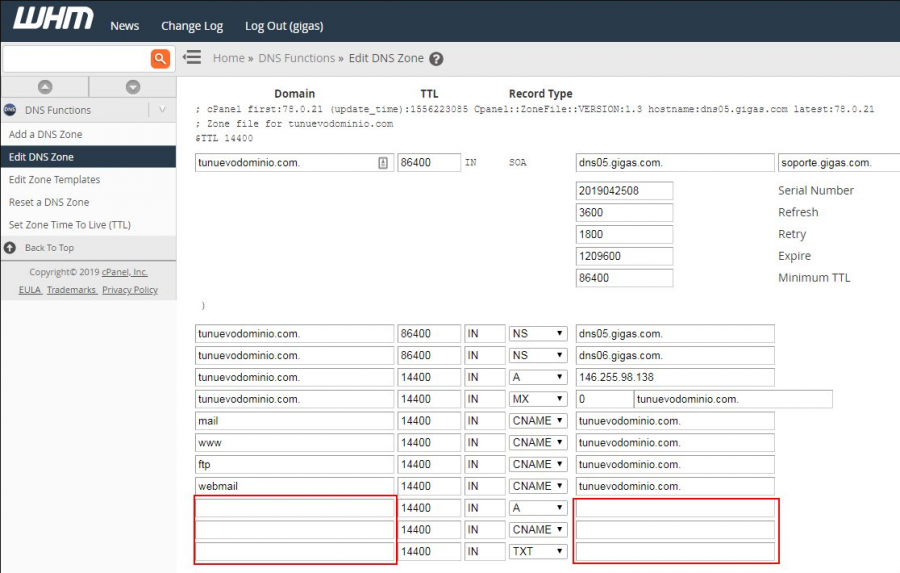Image resolution: width=900 pixels, height=573 pixels.
Task: Click the Serial Number input field
Action: pos(624,191)
